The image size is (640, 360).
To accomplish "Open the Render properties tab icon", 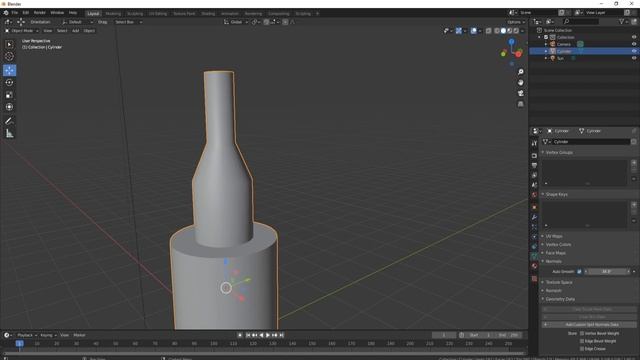I will tap(534, 156).
